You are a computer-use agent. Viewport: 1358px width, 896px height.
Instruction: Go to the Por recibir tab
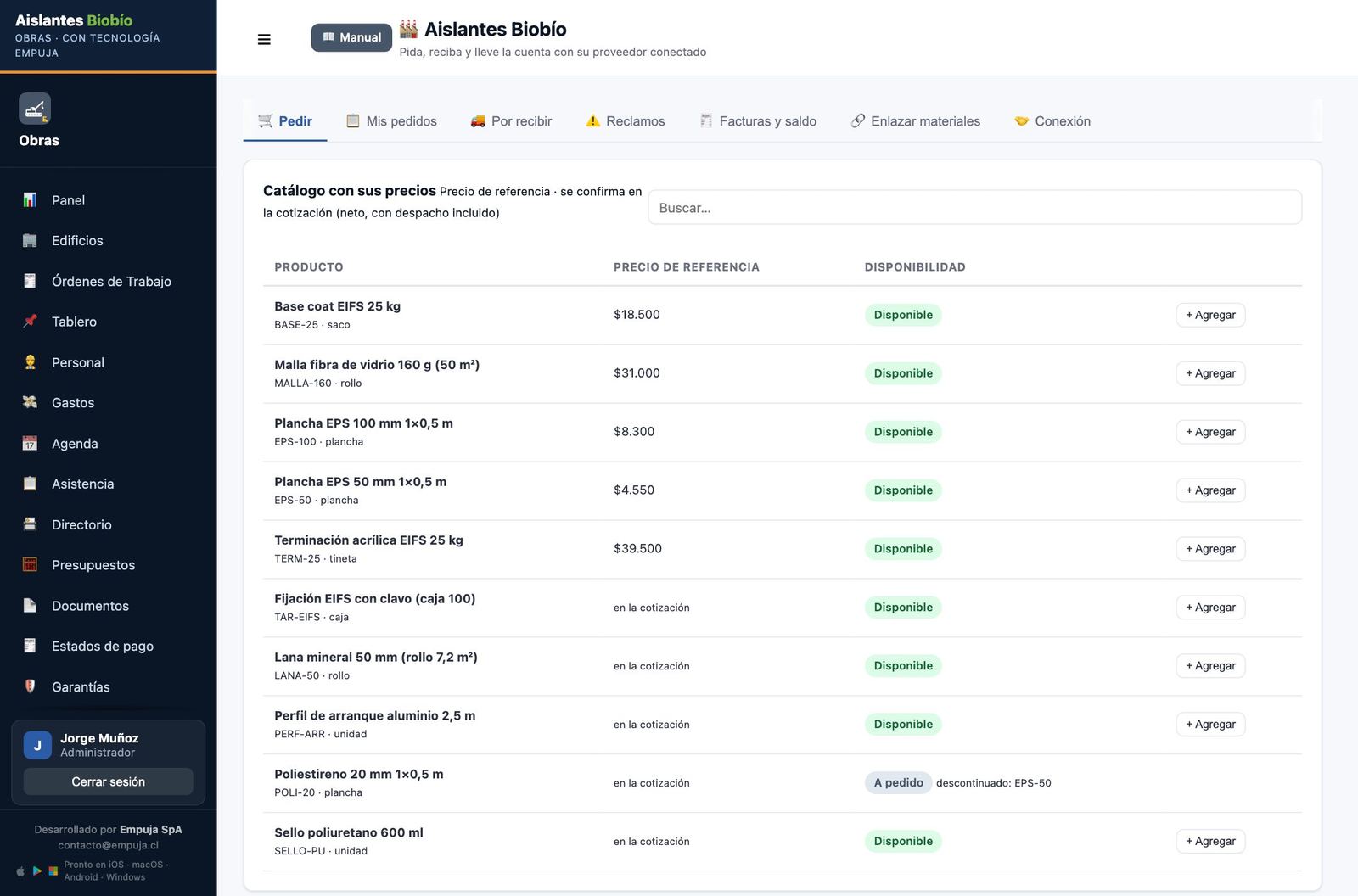click(x=511, y=121)
